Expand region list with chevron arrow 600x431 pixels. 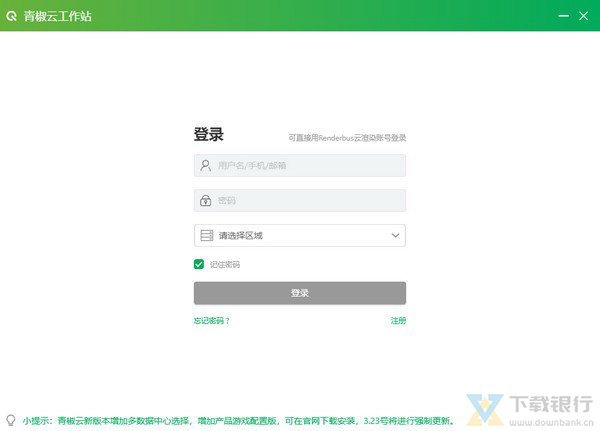click(x=395, y=235)
